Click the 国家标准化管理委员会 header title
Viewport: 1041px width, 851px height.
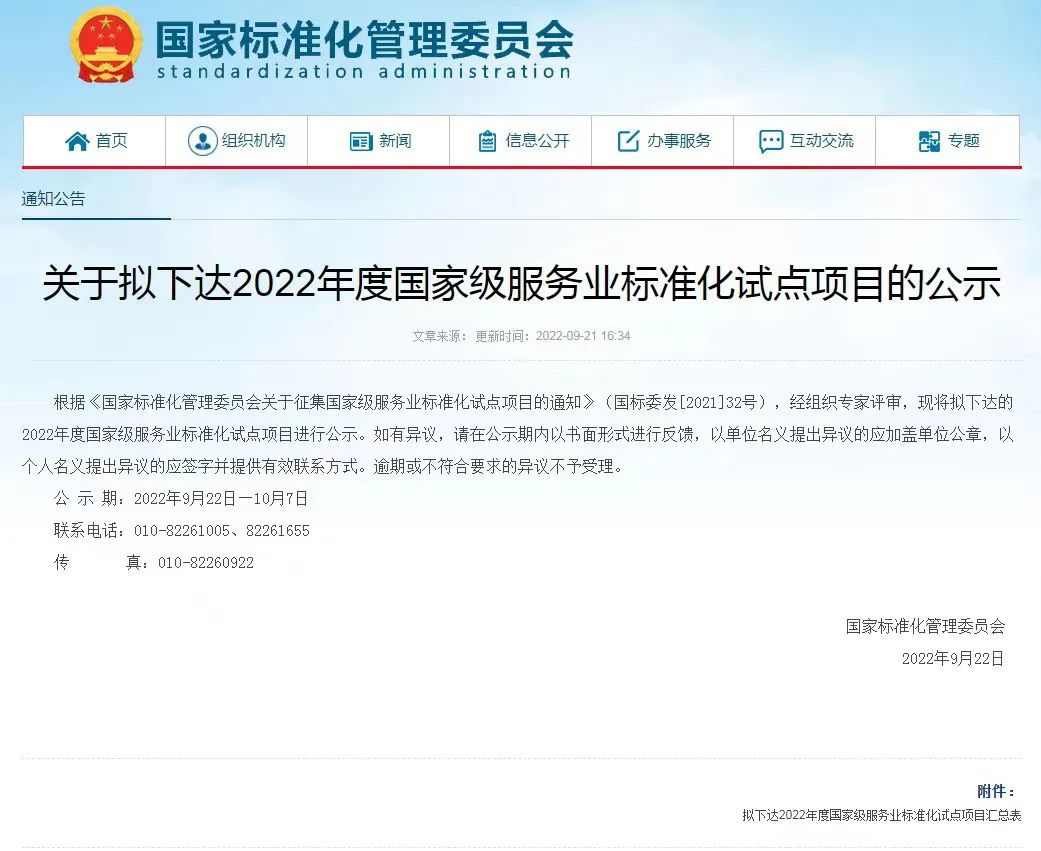[364, 40]
